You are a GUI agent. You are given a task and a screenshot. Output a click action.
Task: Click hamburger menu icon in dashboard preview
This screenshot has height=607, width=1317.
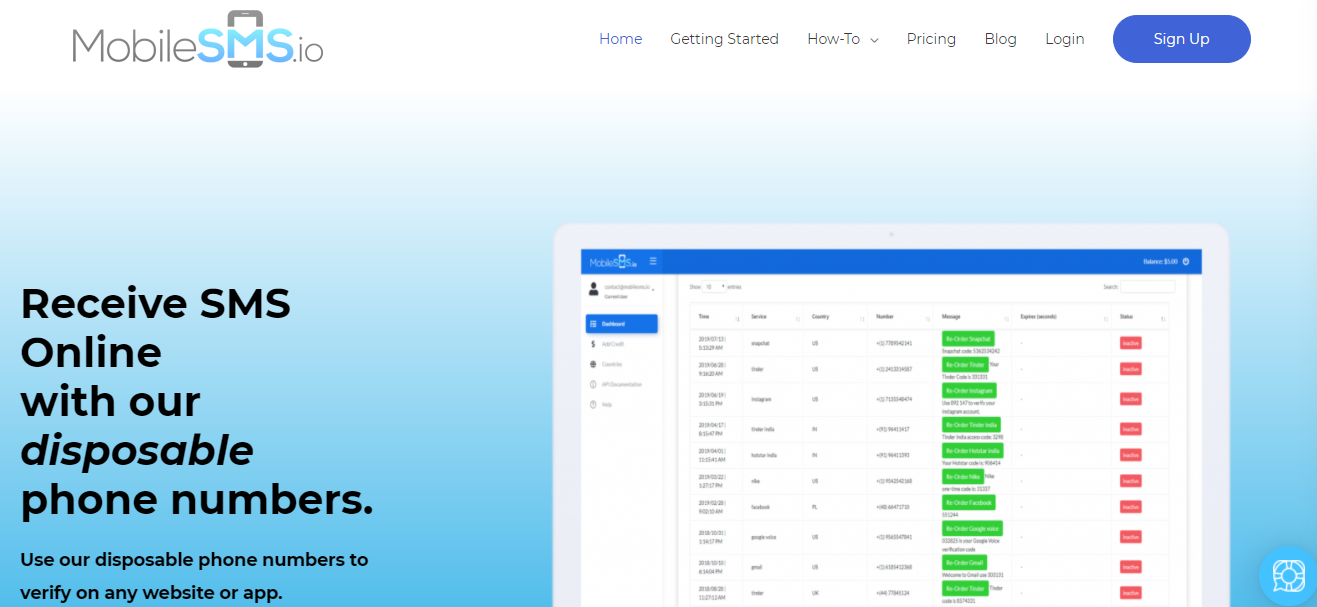[x=653, y=261]
